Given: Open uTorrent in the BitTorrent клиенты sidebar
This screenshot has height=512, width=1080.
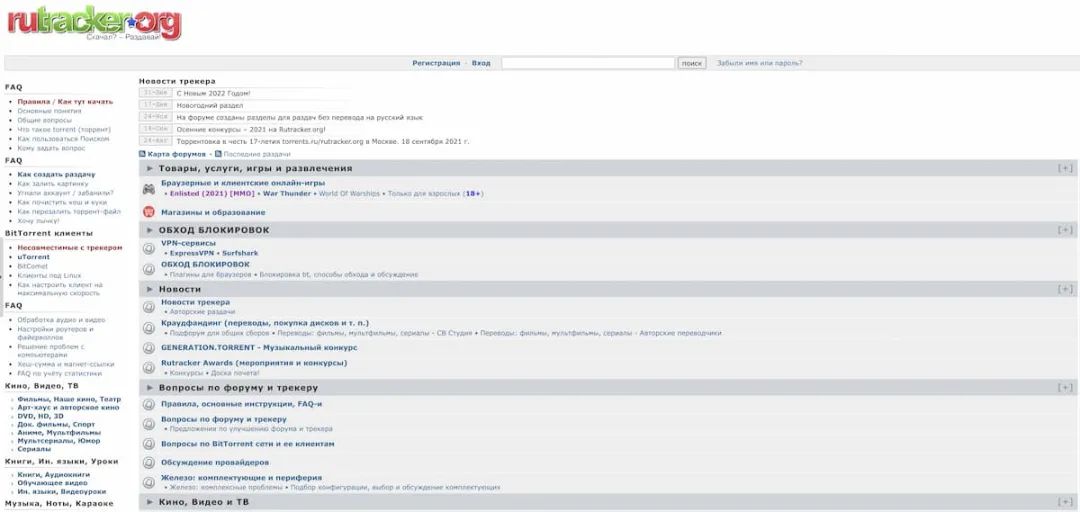Looking at the screenshot, I should pos(33,257).
